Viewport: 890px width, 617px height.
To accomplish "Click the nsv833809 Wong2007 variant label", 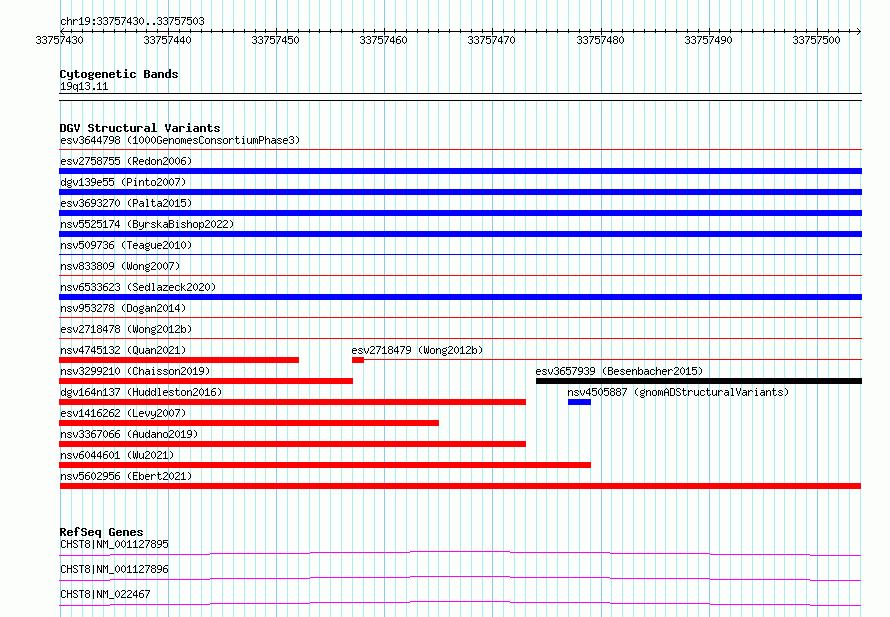I will 120,266.
